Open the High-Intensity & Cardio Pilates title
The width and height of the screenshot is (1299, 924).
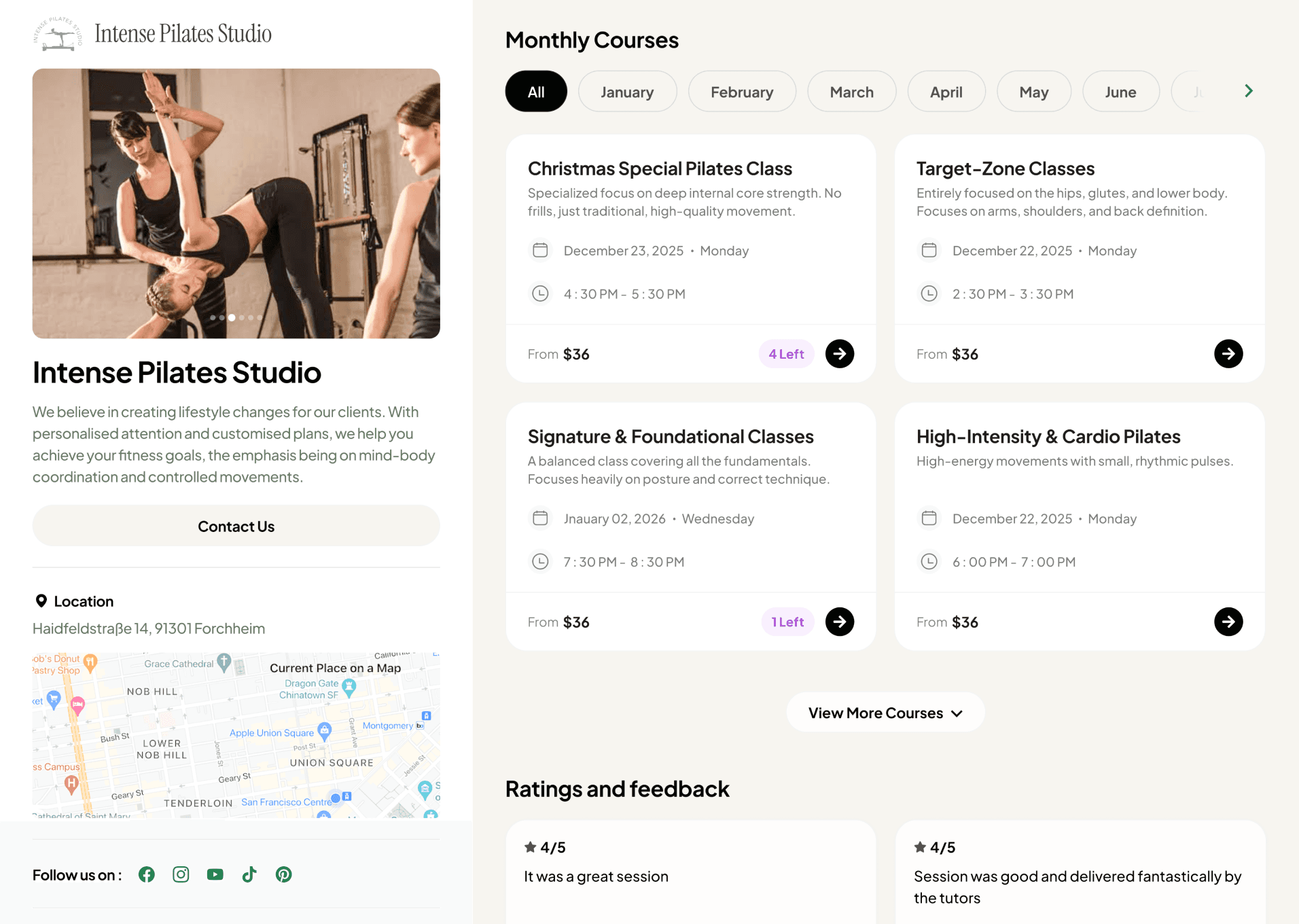(x=1048, y=436)
